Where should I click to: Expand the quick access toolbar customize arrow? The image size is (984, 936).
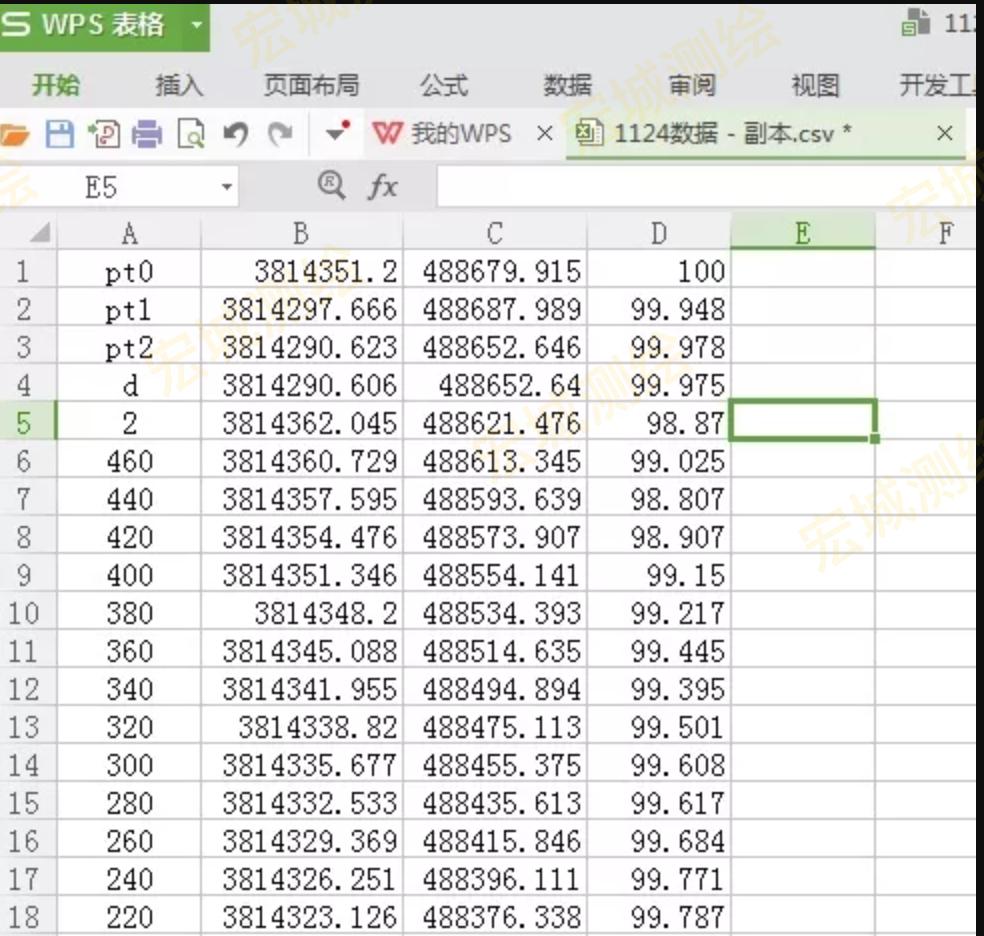[x=337, y=133]
